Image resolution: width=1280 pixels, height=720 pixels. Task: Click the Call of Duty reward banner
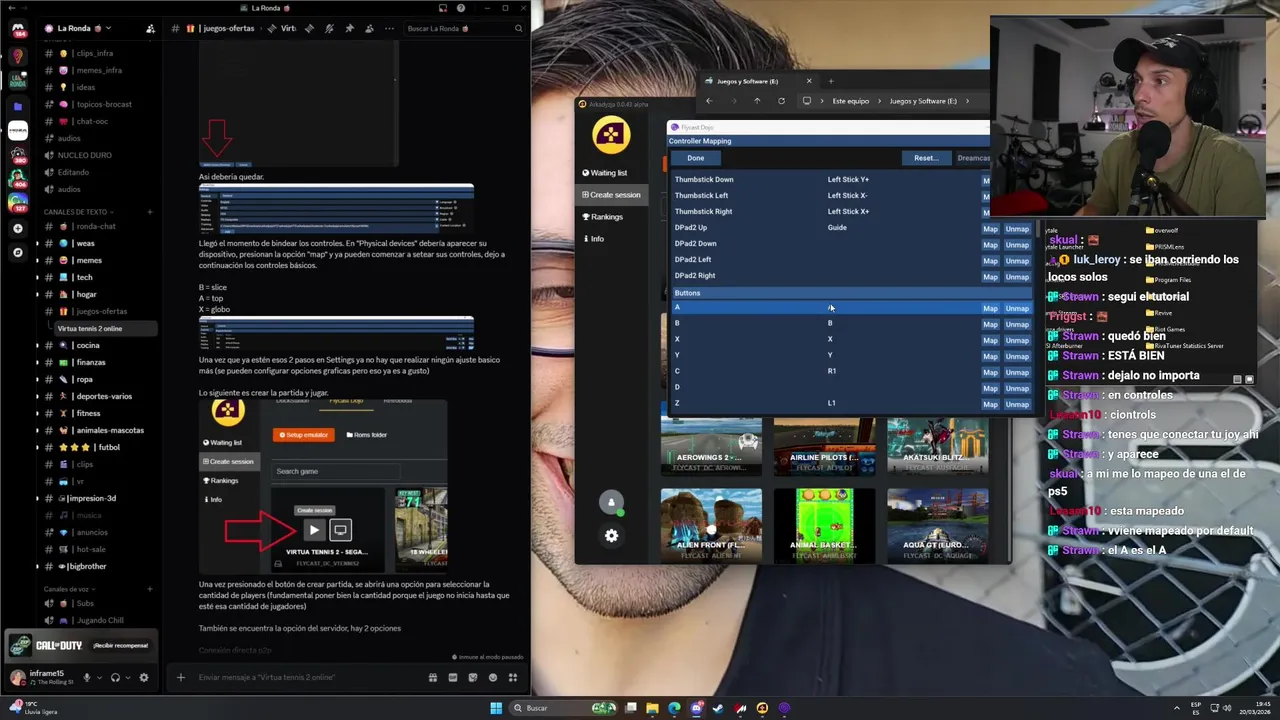coord(80,646)
